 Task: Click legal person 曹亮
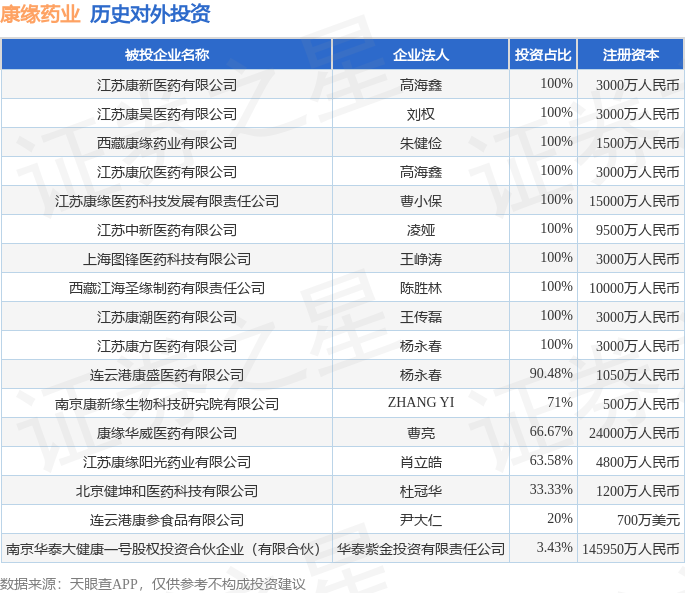[x=421, y=433]
